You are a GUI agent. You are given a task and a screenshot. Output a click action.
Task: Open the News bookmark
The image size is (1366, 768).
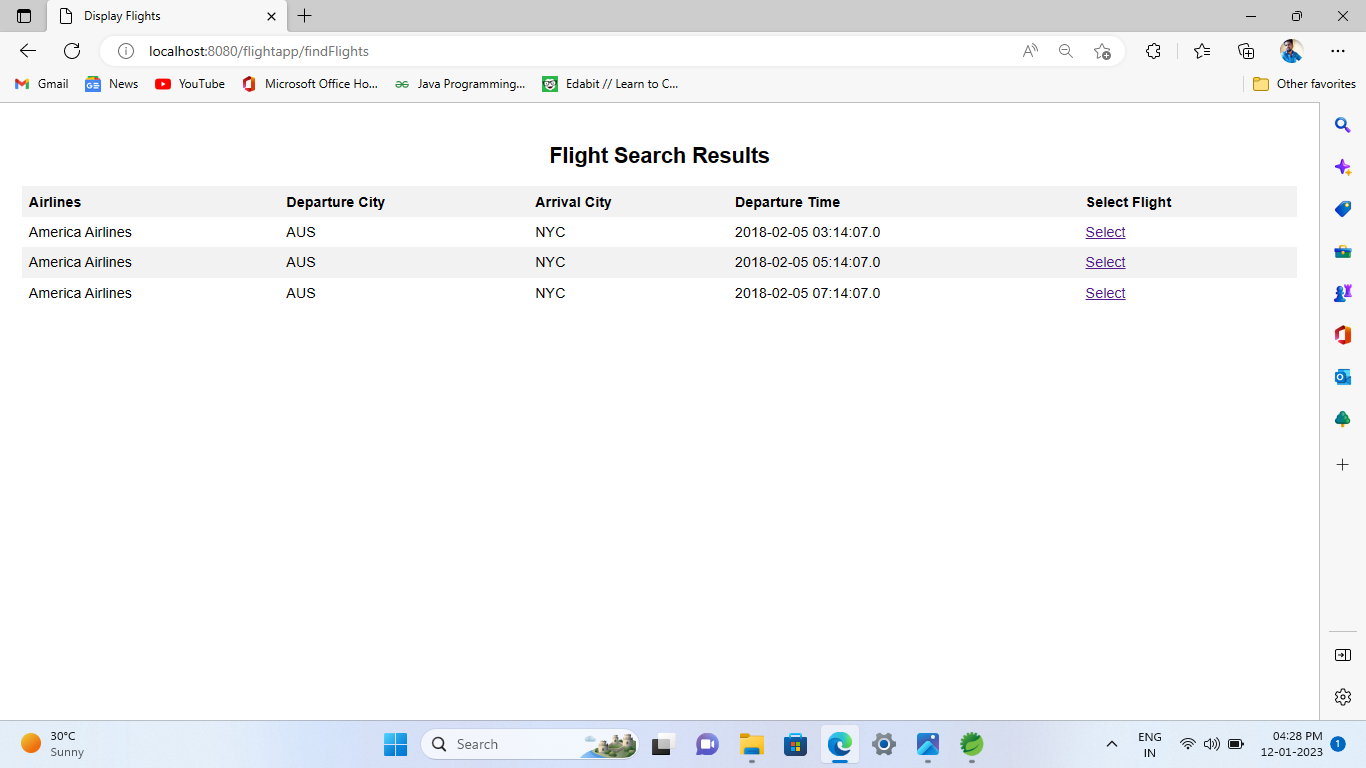pyautogui.click(x=112, y=84)
